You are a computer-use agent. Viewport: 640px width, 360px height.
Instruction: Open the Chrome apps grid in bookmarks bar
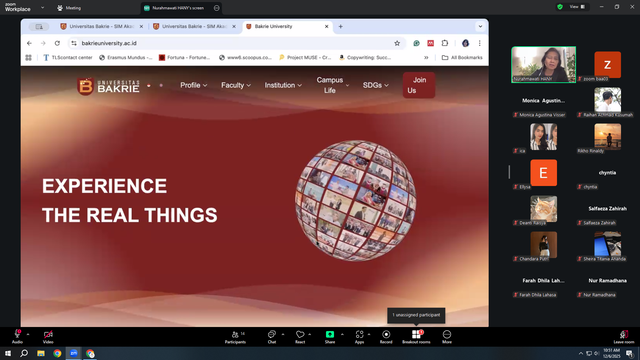29,58
